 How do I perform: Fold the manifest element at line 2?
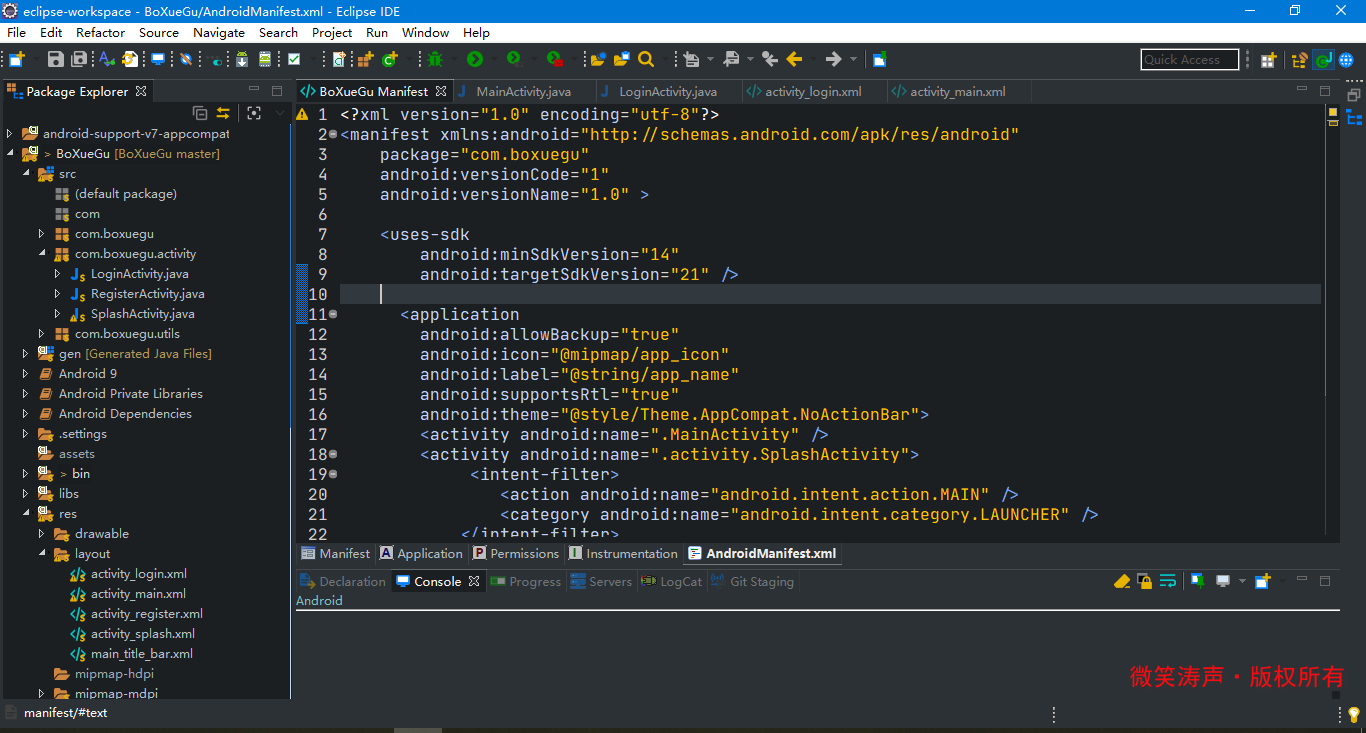[x=333, y=134]
